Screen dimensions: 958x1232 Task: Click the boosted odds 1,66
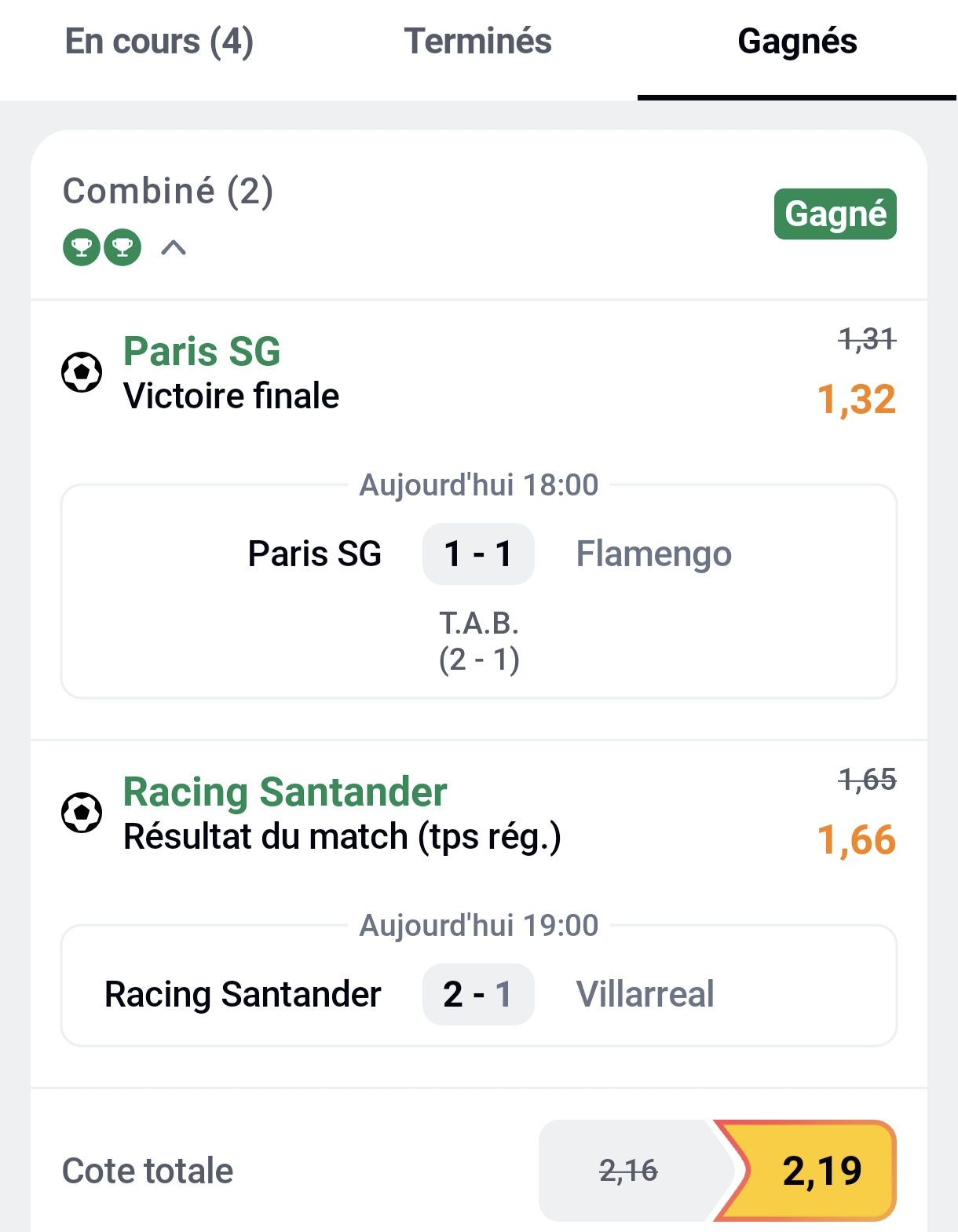tap(856, 840)
